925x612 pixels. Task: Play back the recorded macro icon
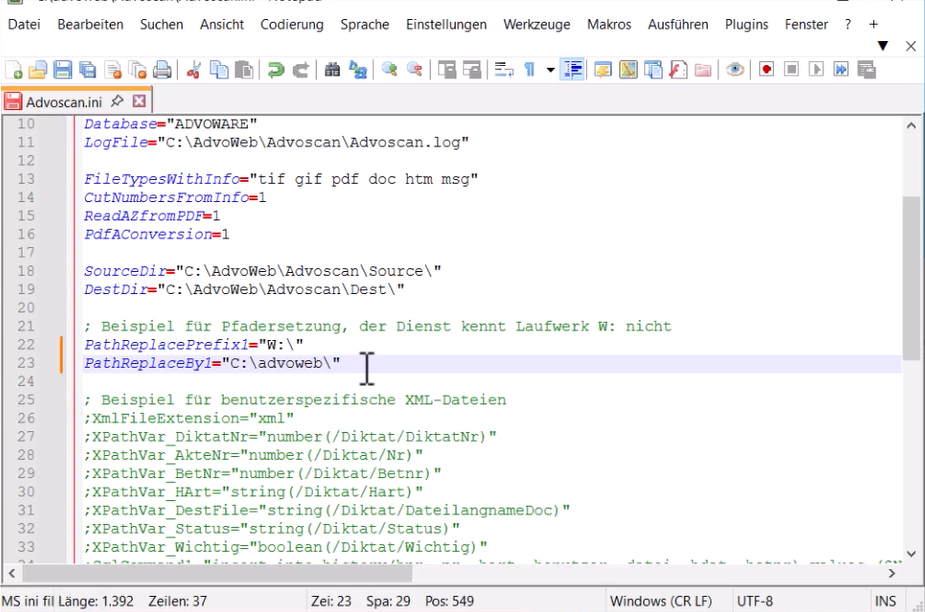tap(816, 70)
